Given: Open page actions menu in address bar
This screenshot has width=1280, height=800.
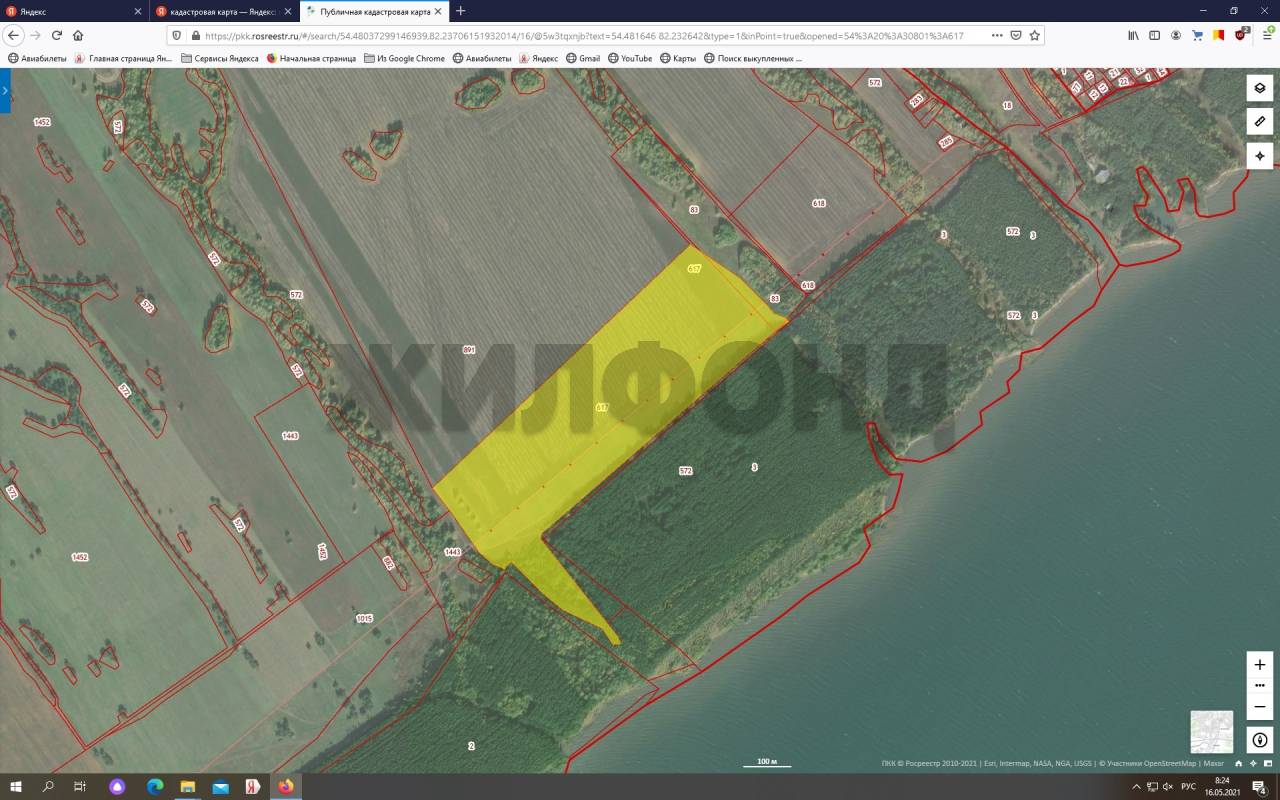Looking at the screenshot, I should [x=996, y=35].
